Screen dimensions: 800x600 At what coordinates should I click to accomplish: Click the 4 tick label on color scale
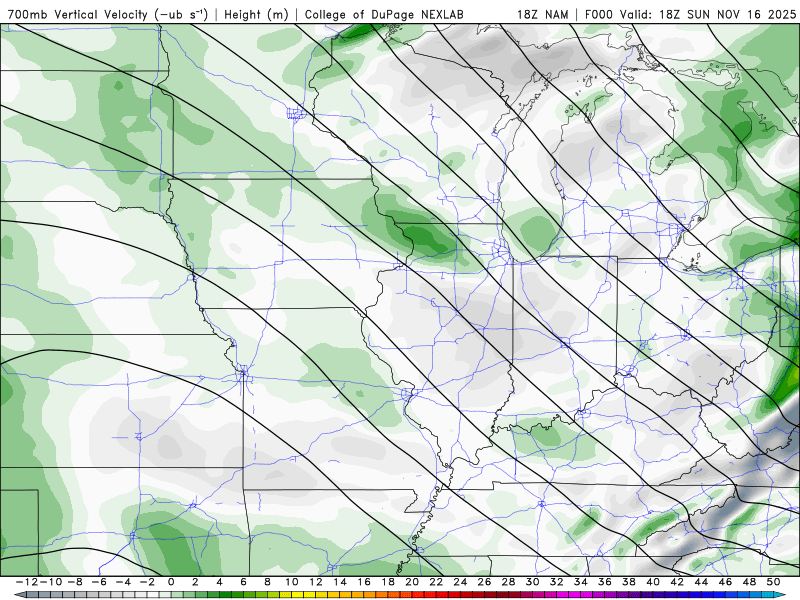[x=219, y=582]
